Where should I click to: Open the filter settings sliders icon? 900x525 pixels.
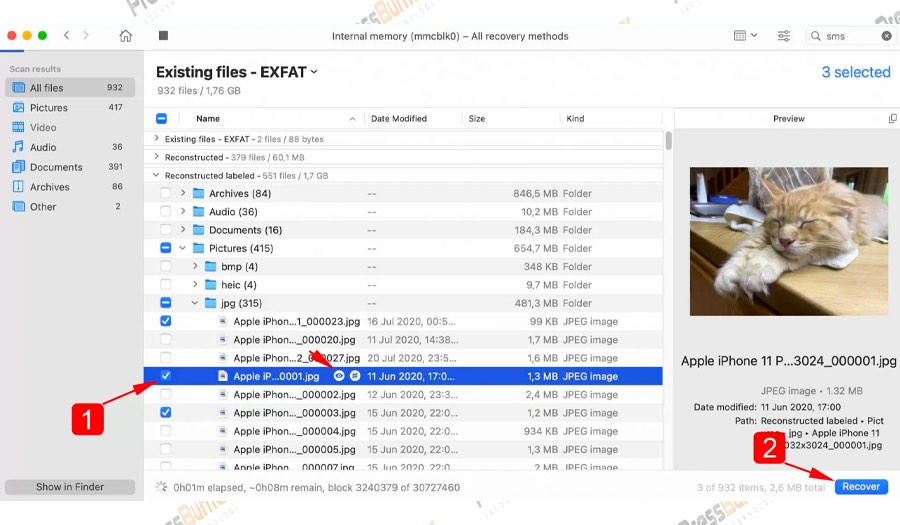[784, 36]
